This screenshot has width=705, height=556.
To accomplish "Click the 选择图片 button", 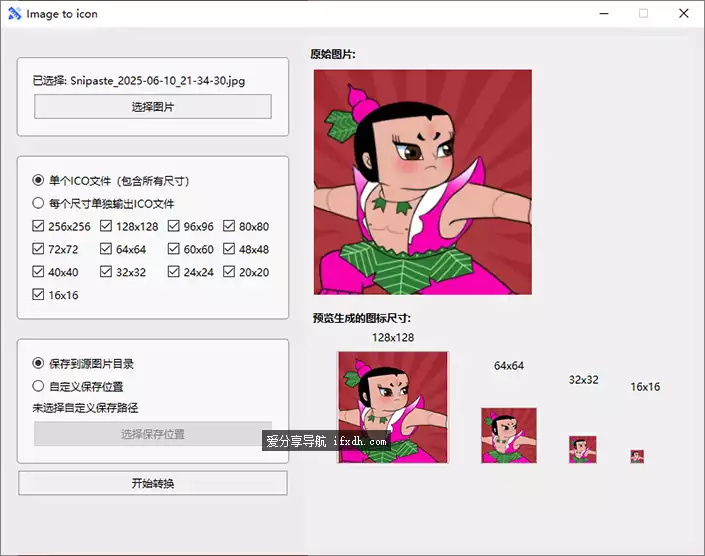I will click(153, 107).
